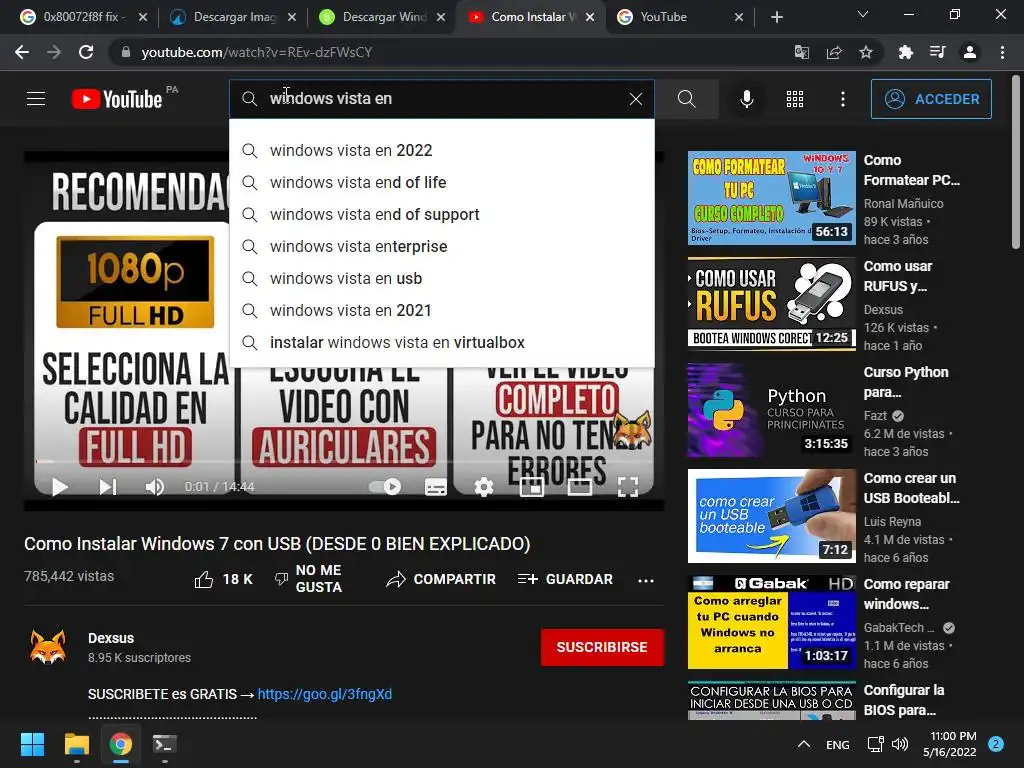Select suggestion windows vista end of life
The width and height of the screenshot is (1024, 768).
[441, 182]
